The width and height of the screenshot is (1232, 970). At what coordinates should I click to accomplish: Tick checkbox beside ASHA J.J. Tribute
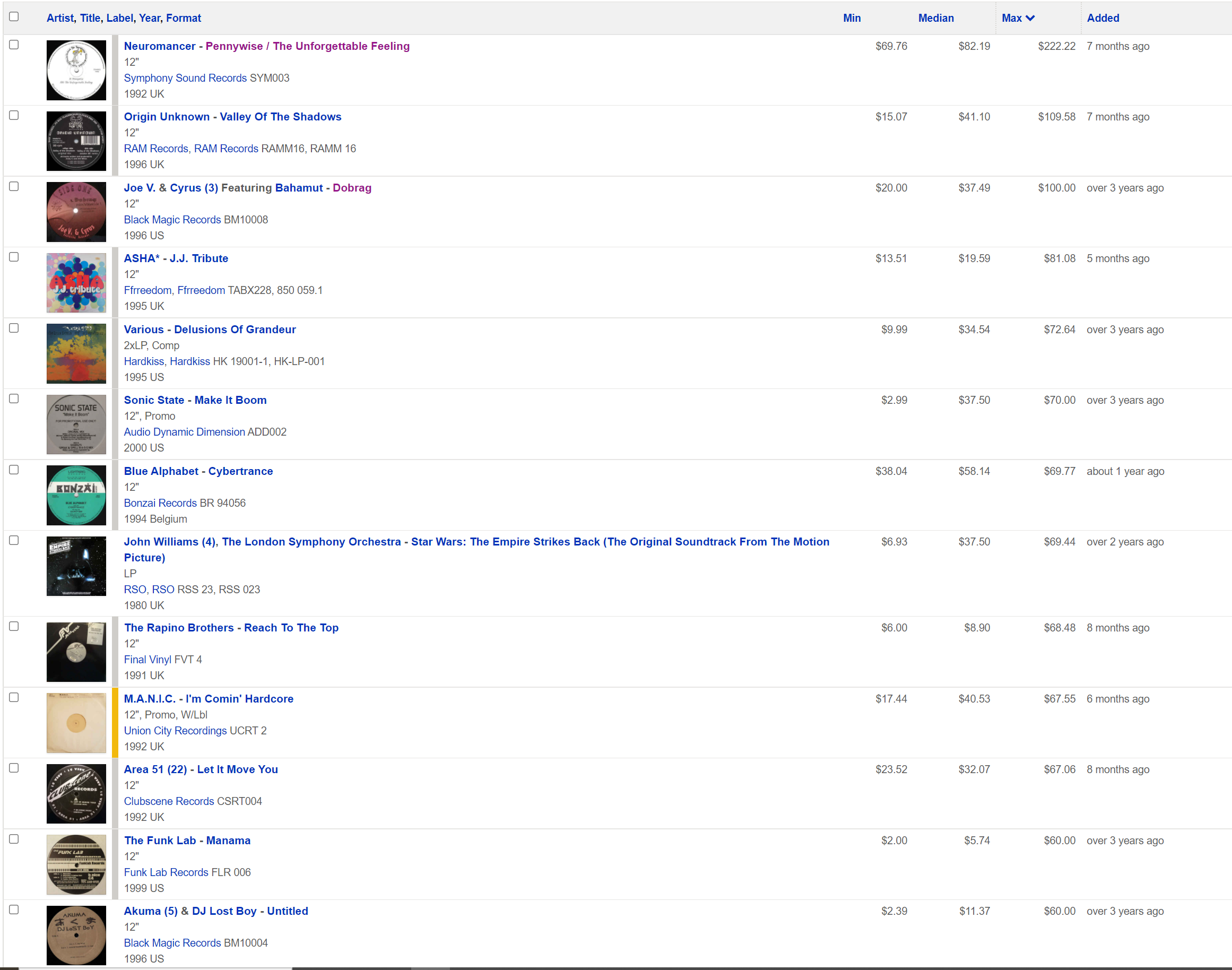14,257
